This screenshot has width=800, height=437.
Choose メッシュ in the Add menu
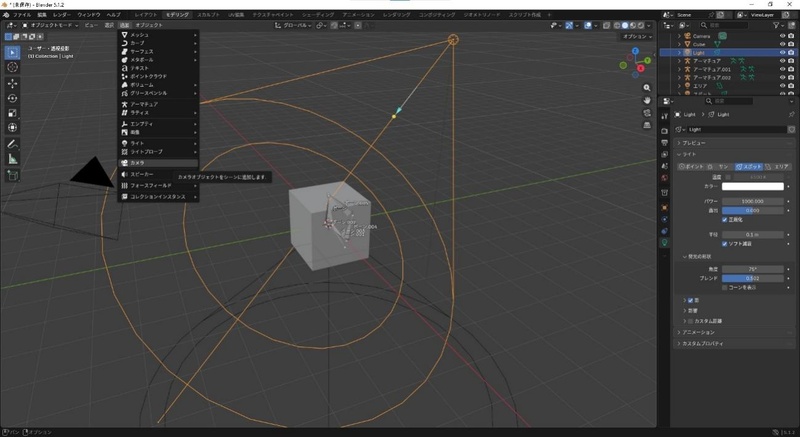pos(158,35)
